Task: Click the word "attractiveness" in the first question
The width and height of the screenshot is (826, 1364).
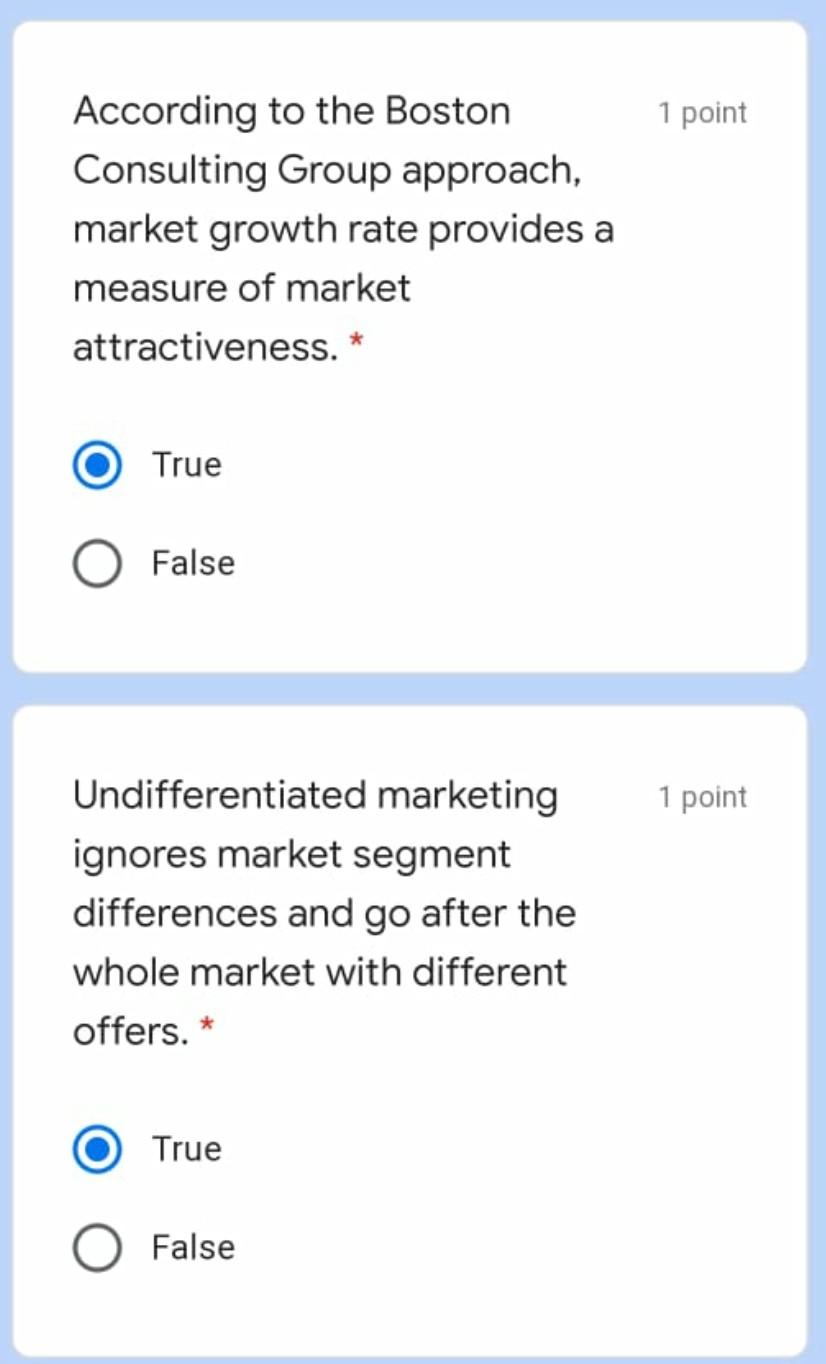Action: point(201,348)
